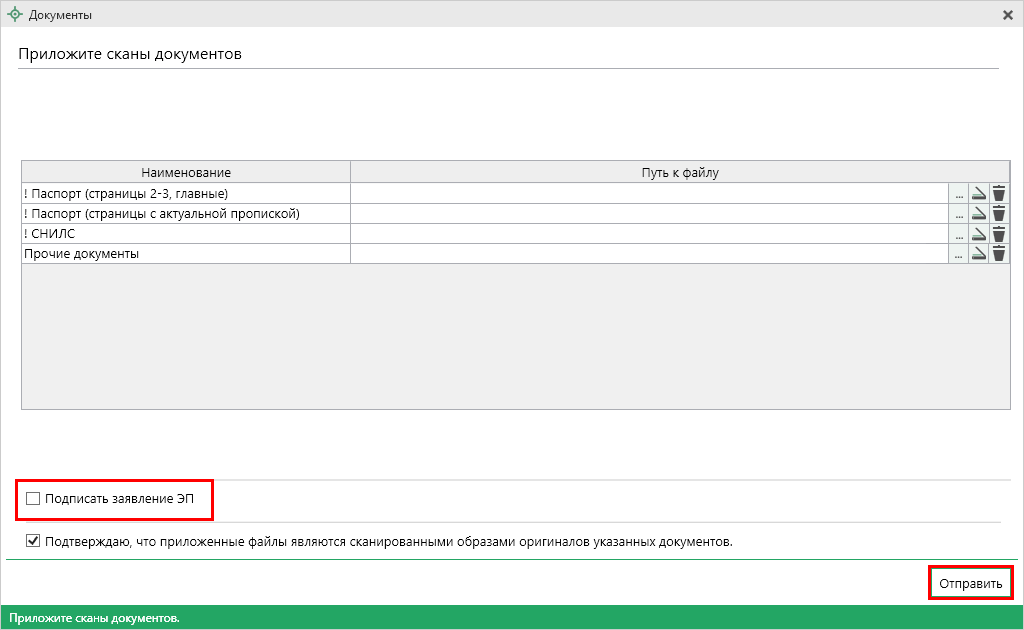The image size is (1024, 630).
Task: Click the file path field for СНИЛС
Action: tap(648, 234)
